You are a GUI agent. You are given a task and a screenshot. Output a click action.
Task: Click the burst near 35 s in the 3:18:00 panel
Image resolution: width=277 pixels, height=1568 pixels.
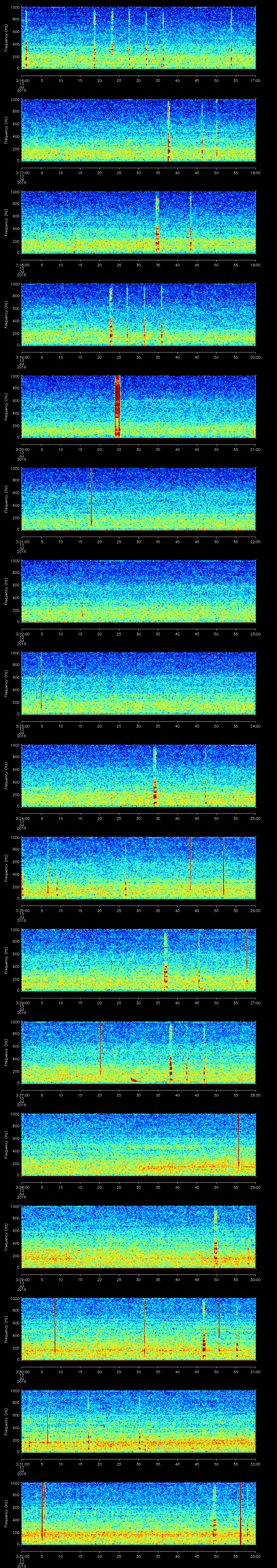tap(157, 223)
